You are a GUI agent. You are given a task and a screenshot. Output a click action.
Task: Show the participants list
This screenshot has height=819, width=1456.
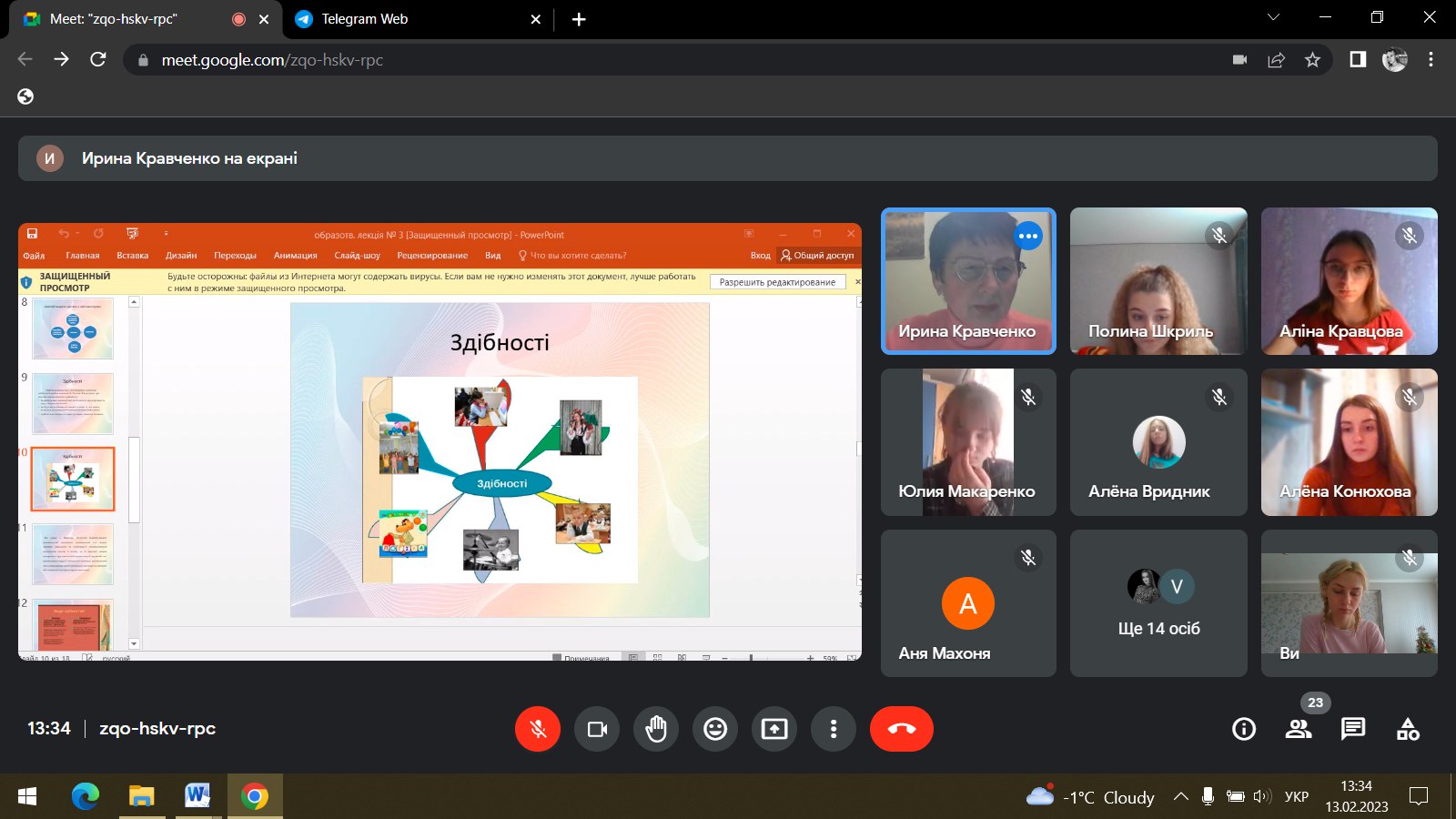pos(1299,729)
